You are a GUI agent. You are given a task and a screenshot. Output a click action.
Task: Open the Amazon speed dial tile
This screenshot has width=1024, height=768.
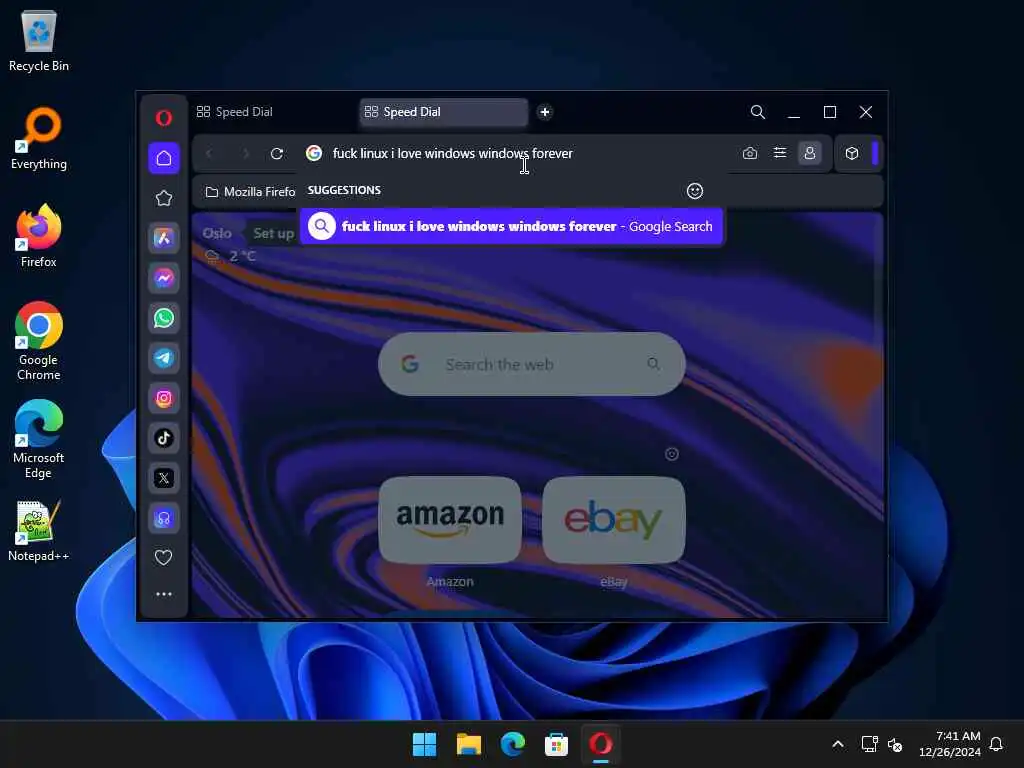pos(450,520)
